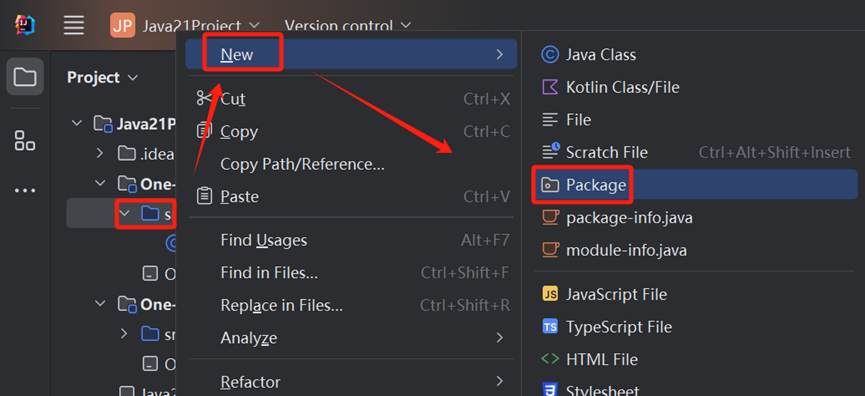Choose Copy from context menu
This screenshot has width=865, height=396.
click(351, 132)
